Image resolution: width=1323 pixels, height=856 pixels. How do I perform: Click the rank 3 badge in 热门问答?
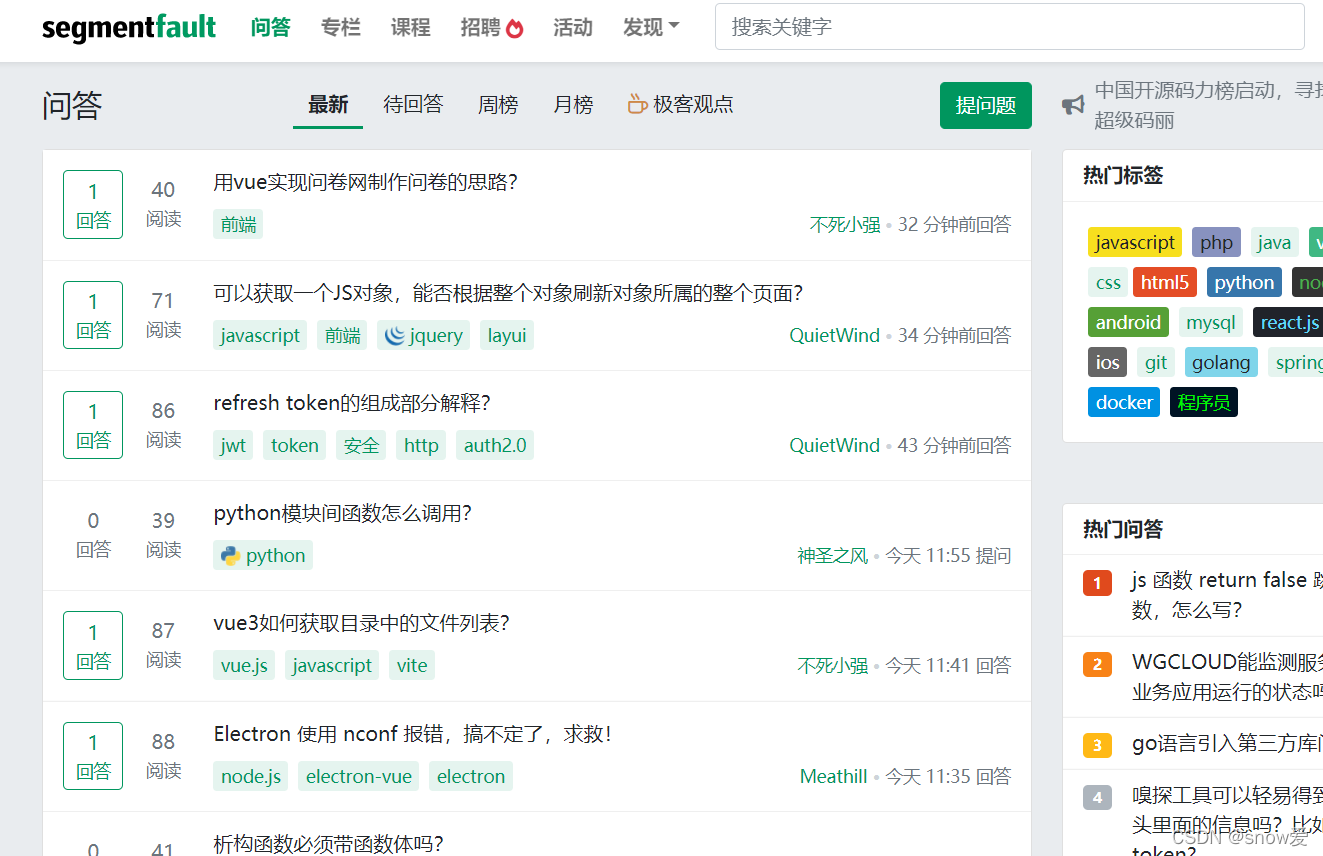(1097, 745)
